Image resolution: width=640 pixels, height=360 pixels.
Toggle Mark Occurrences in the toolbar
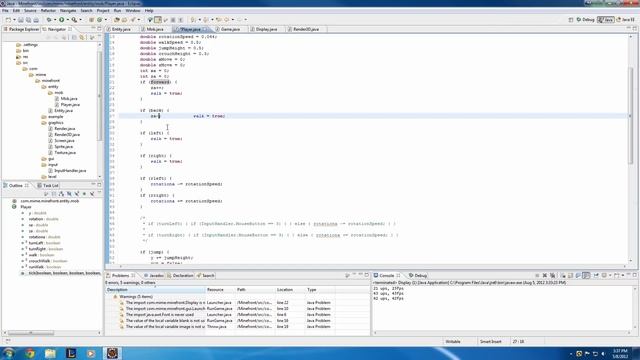[x=157, y=20]
